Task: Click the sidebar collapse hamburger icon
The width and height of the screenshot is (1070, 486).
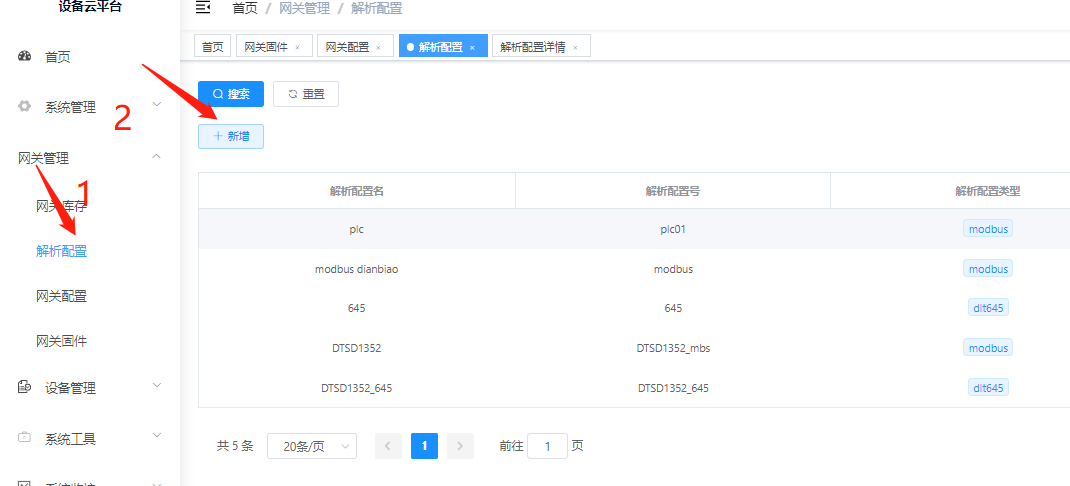Action: 203,8
